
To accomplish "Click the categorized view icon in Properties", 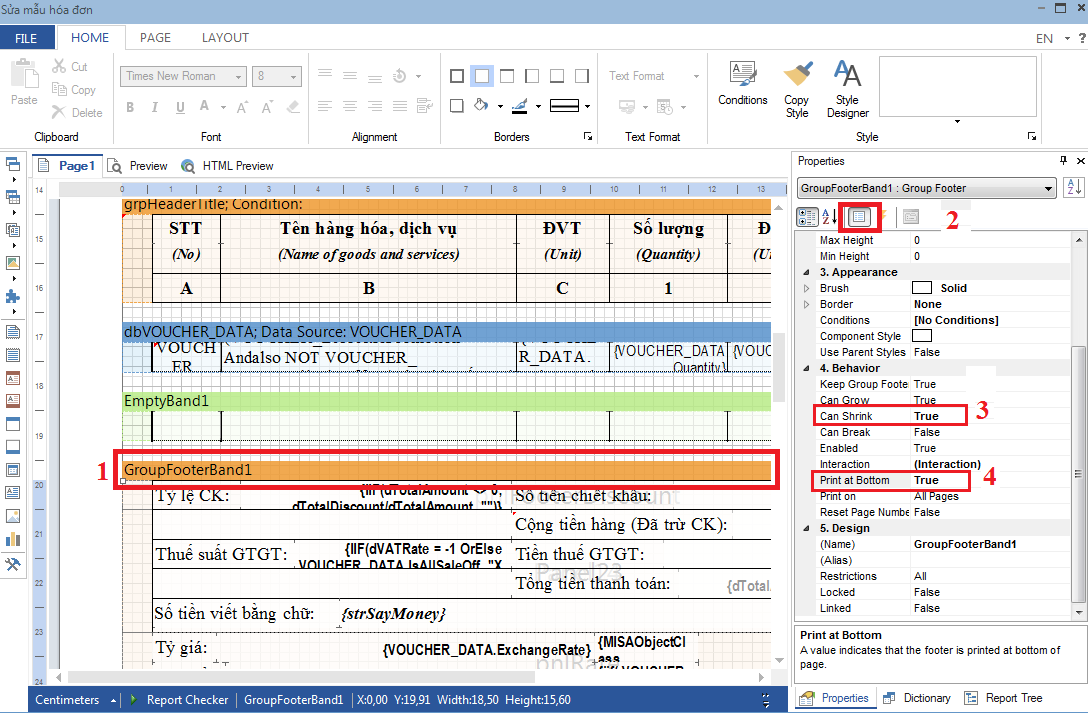I will [807, 217].
